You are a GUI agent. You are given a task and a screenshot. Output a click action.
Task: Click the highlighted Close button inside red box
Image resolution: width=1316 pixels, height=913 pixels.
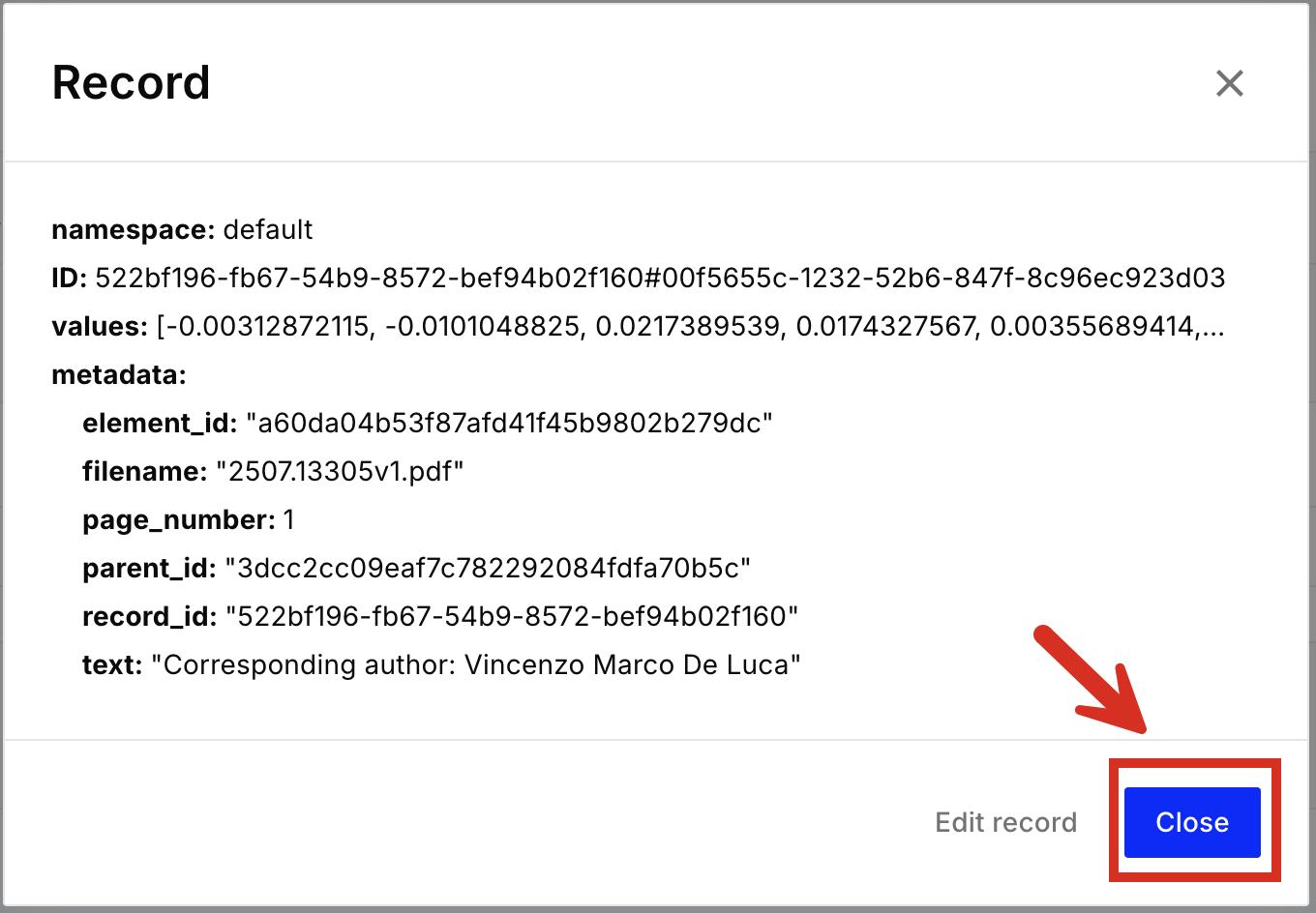pyautogui.click(x=1192, y=822)
